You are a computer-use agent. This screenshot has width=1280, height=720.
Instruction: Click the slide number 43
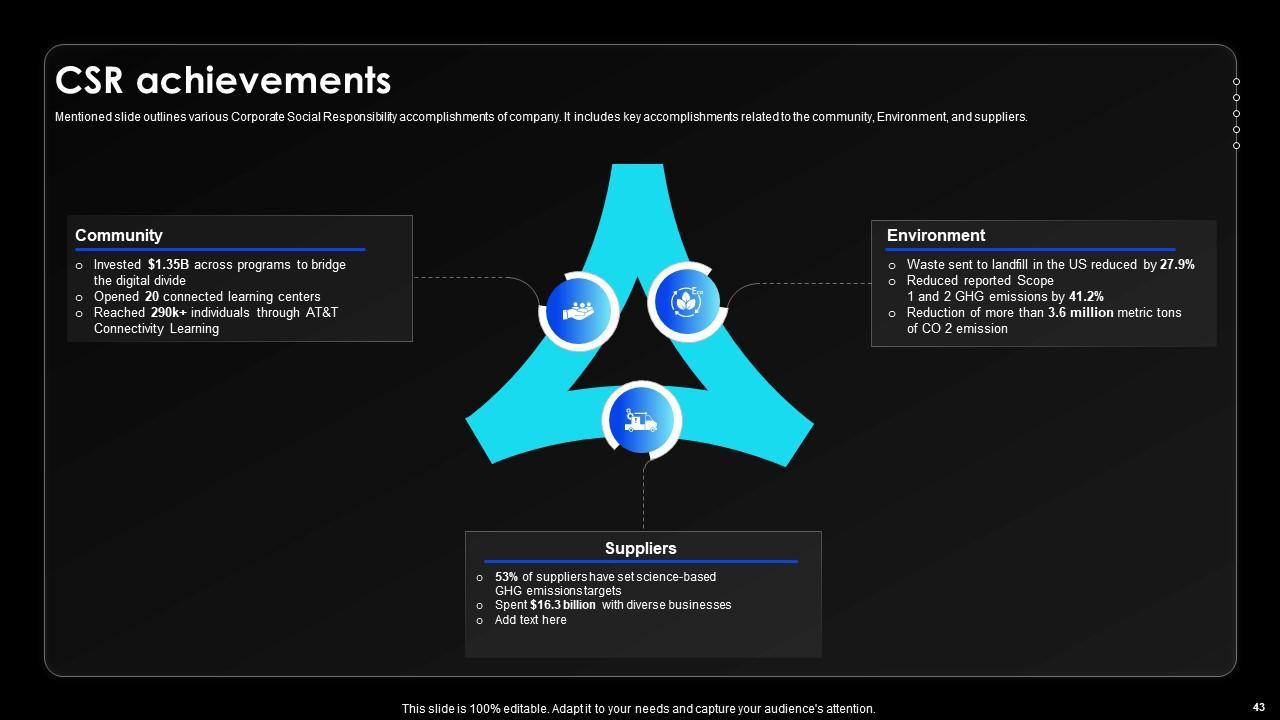point(1259,708)
